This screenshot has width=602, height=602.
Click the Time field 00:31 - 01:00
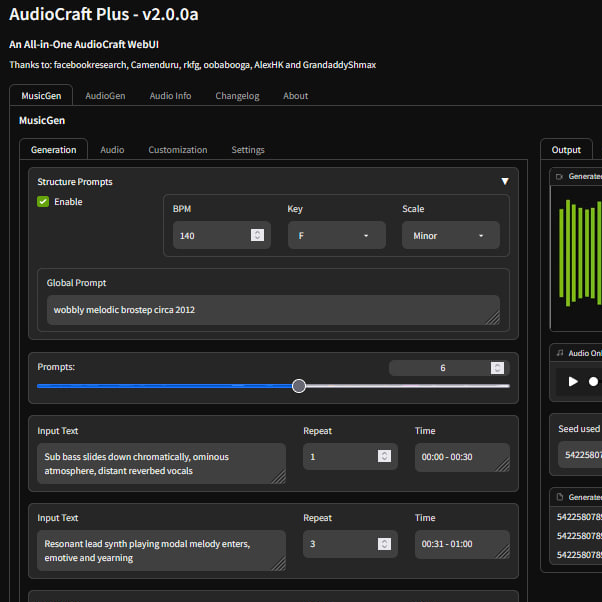pos(462,544)
